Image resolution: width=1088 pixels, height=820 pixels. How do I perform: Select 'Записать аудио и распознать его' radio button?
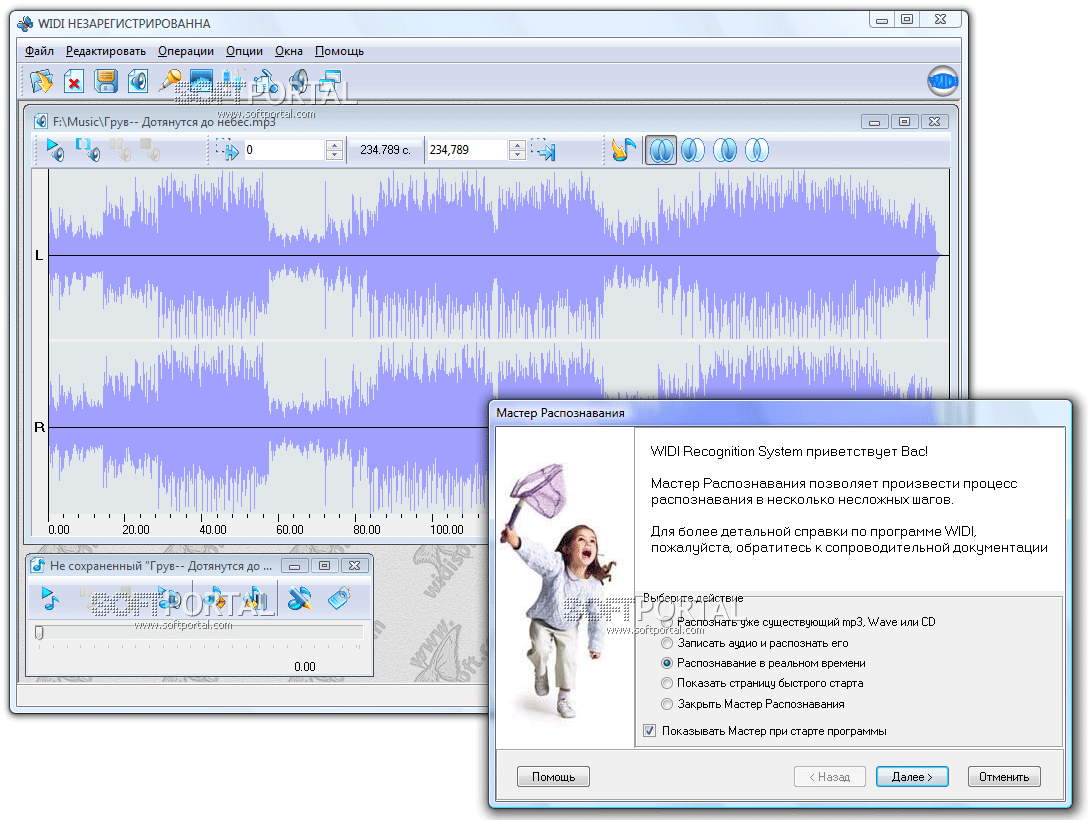coord(668,643)
